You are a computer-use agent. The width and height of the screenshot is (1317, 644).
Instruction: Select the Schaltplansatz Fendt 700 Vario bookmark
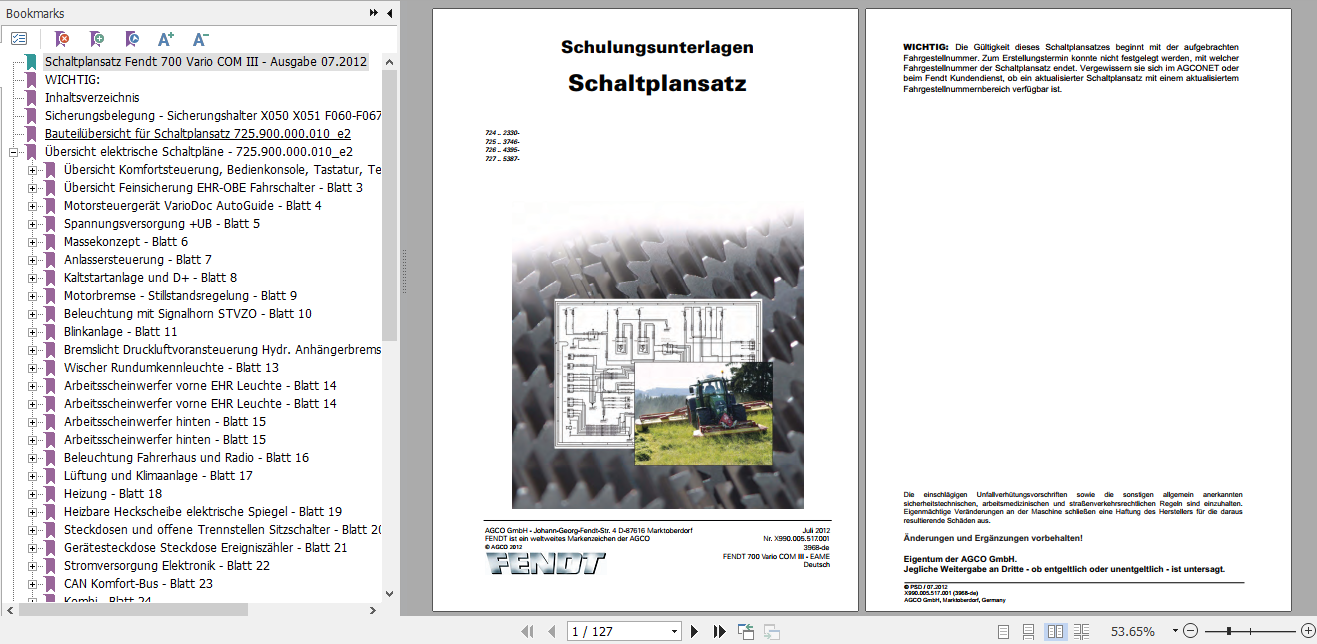[206, 62]
